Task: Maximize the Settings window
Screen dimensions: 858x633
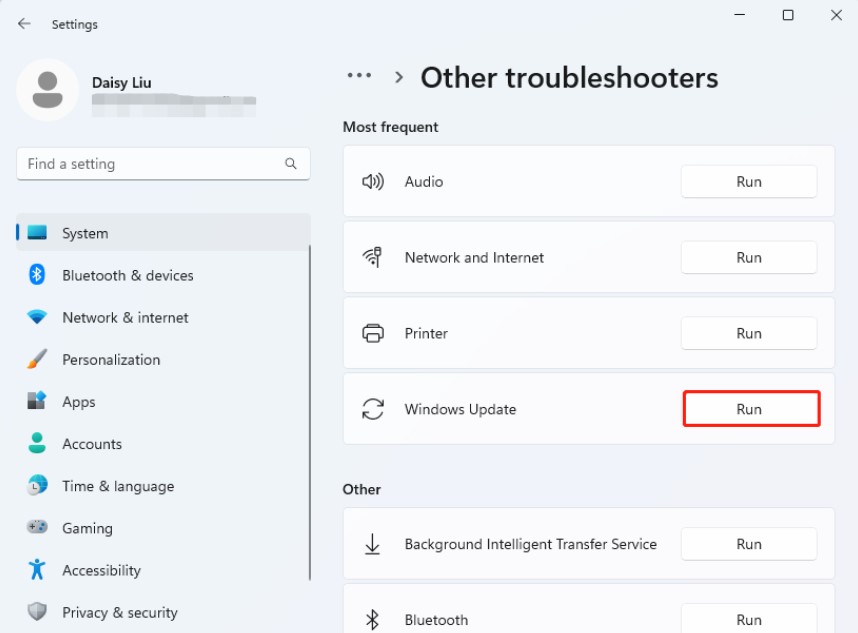Action: pos(788,15)
